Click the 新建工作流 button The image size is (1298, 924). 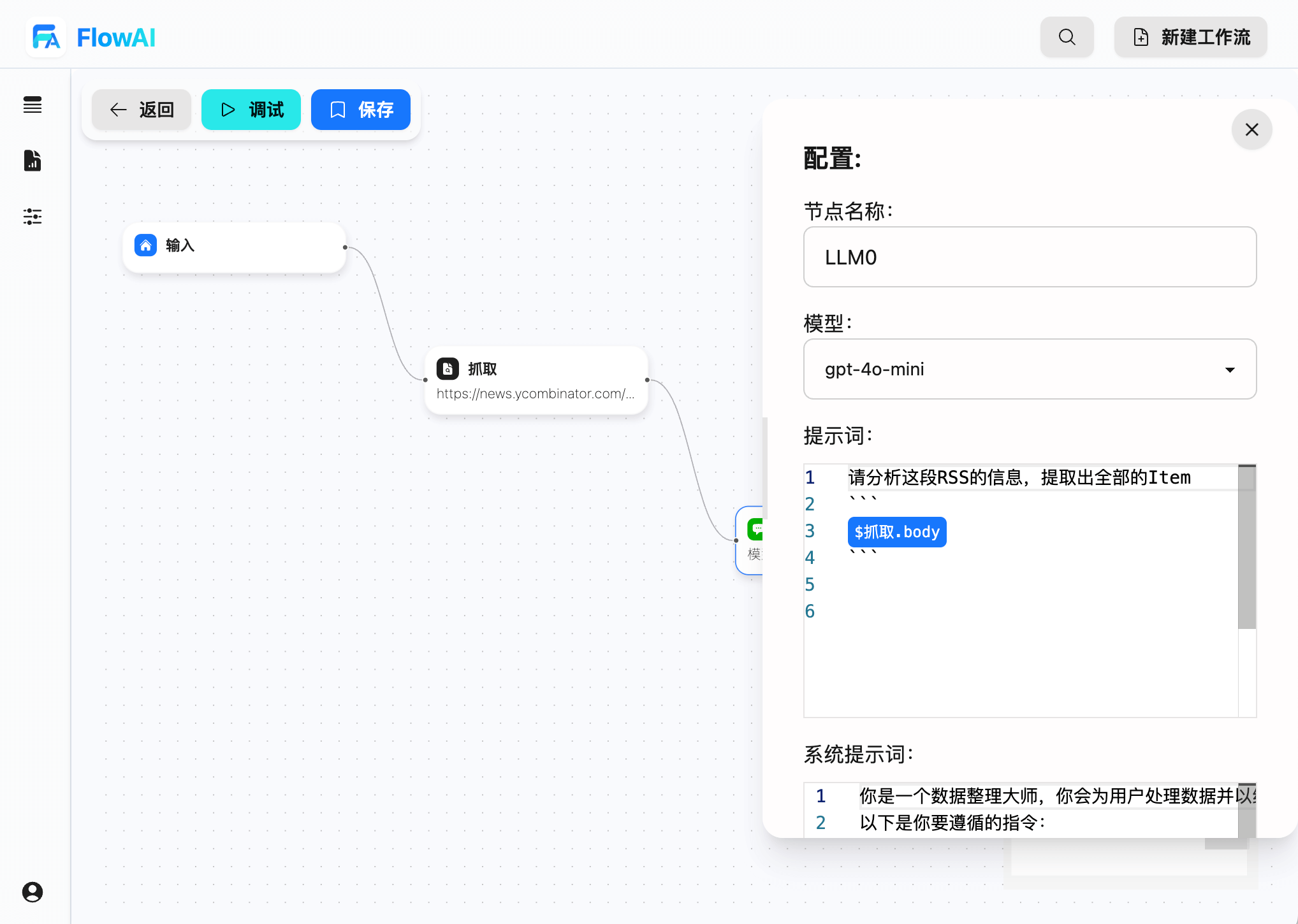[x=1190, y=37]
